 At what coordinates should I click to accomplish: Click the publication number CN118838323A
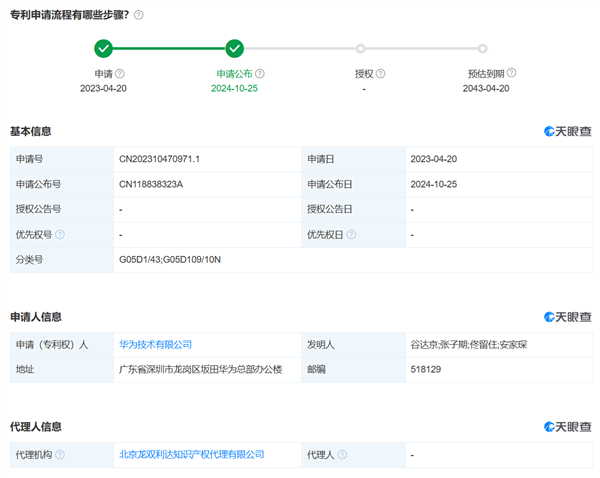point(151,185)
